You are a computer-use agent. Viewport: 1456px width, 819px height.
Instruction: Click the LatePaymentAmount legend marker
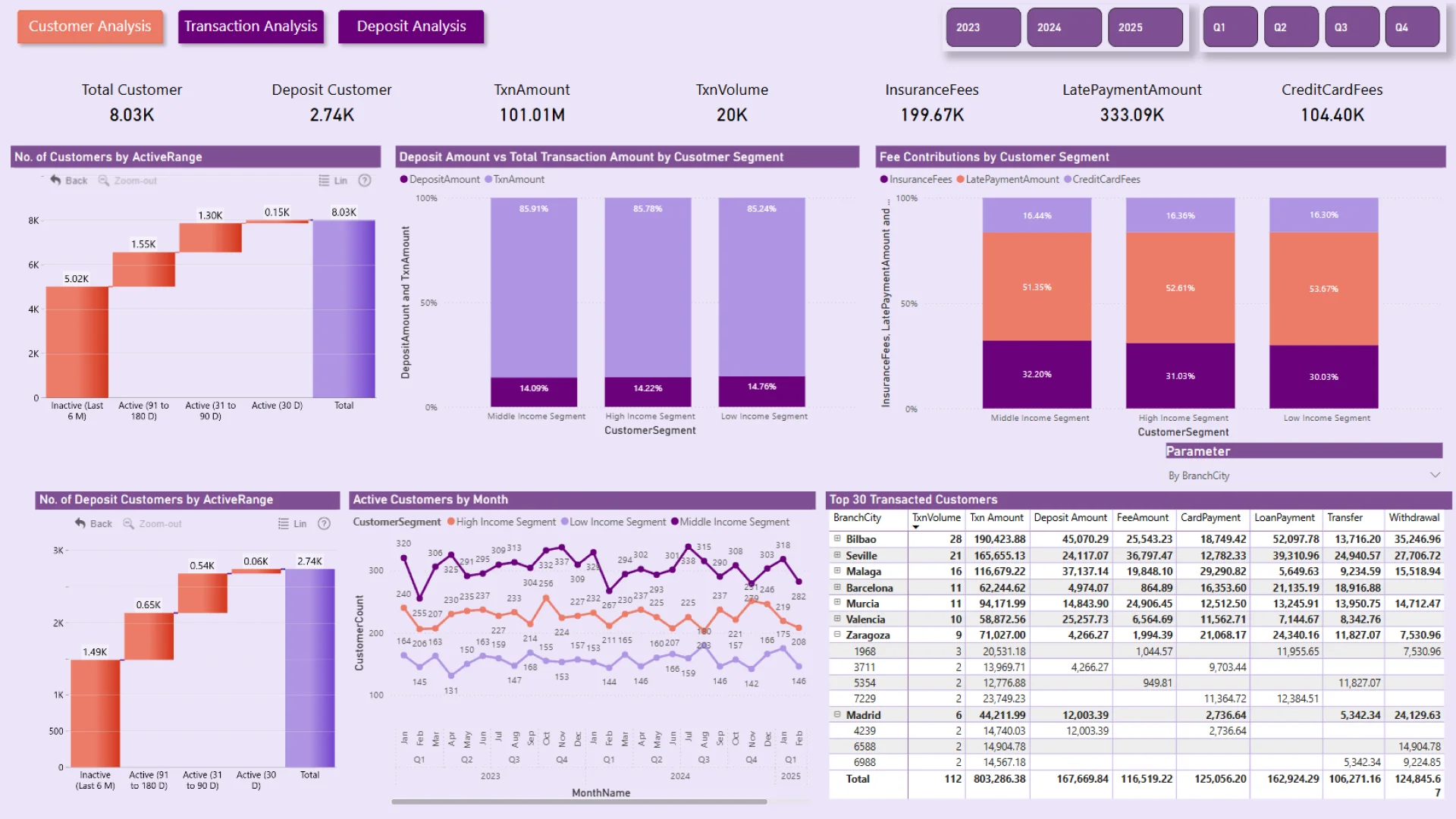pos(961,180)
